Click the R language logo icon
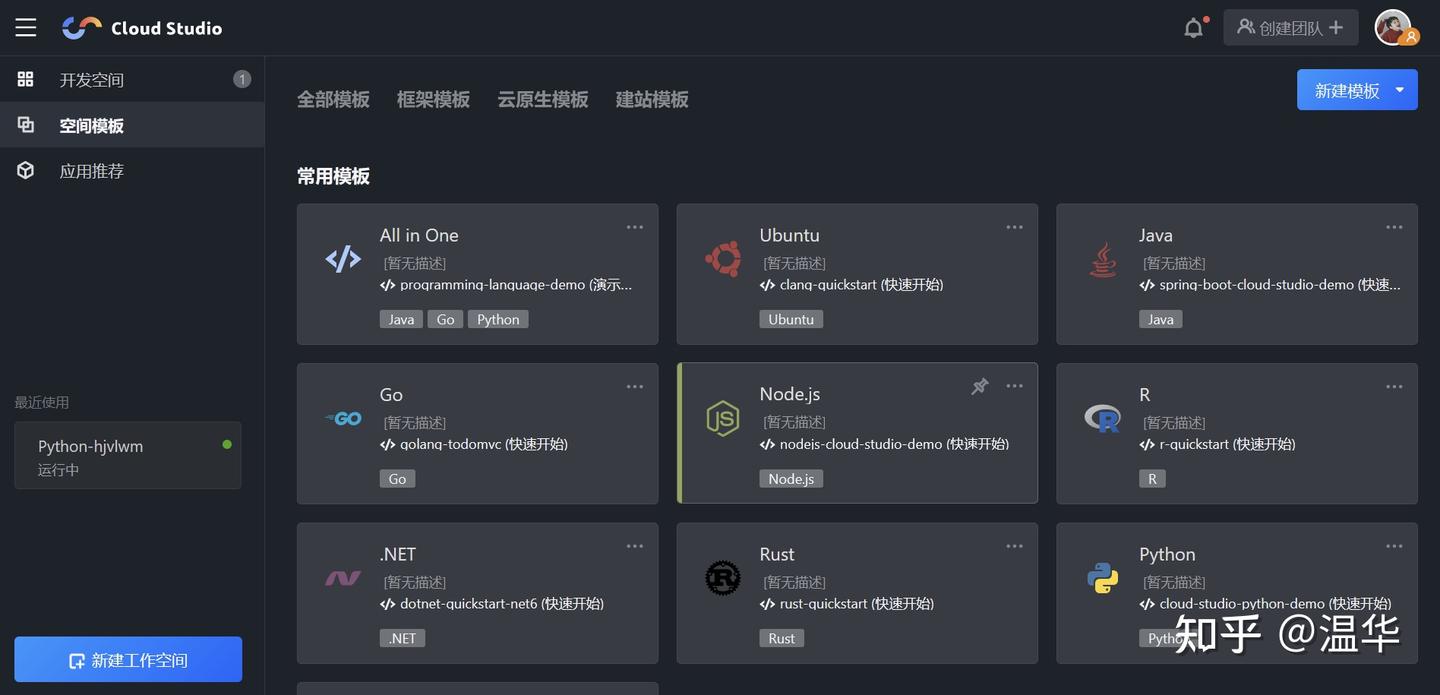The height and width of the screenshot is (695, 1440). click(1102, 418)
